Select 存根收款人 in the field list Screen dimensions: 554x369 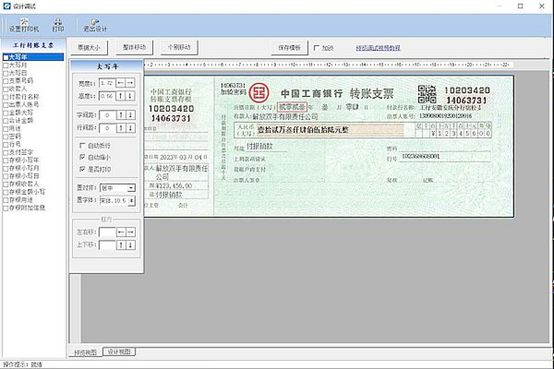pyautogui.click(x=24, y=184)
